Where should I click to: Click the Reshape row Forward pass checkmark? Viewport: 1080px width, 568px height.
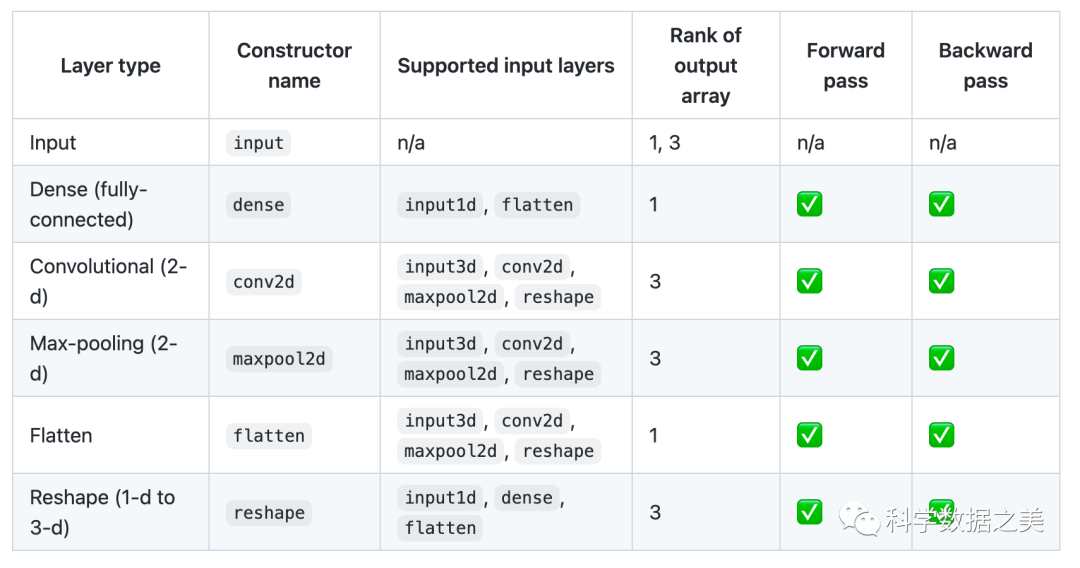pos(809,512)
